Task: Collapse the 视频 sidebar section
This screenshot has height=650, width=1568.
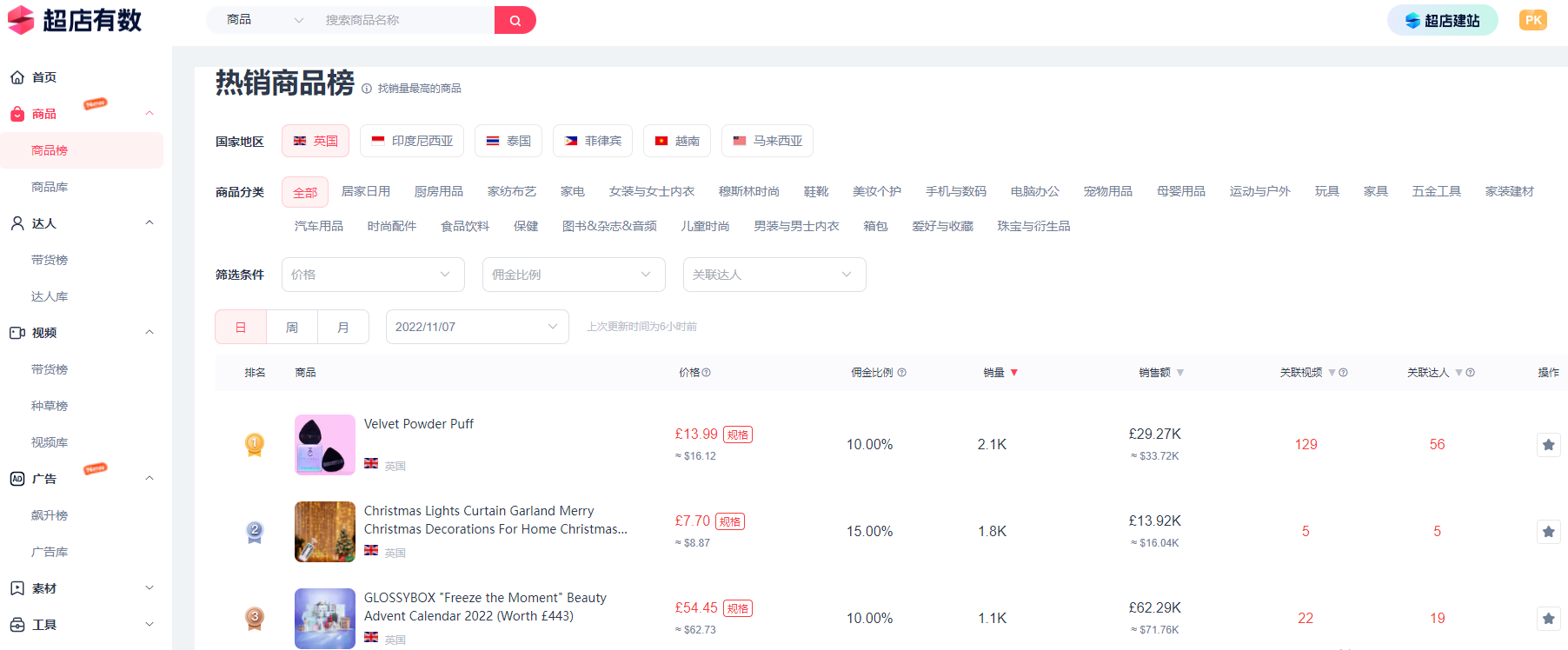Action: click(x=149, y=333)
